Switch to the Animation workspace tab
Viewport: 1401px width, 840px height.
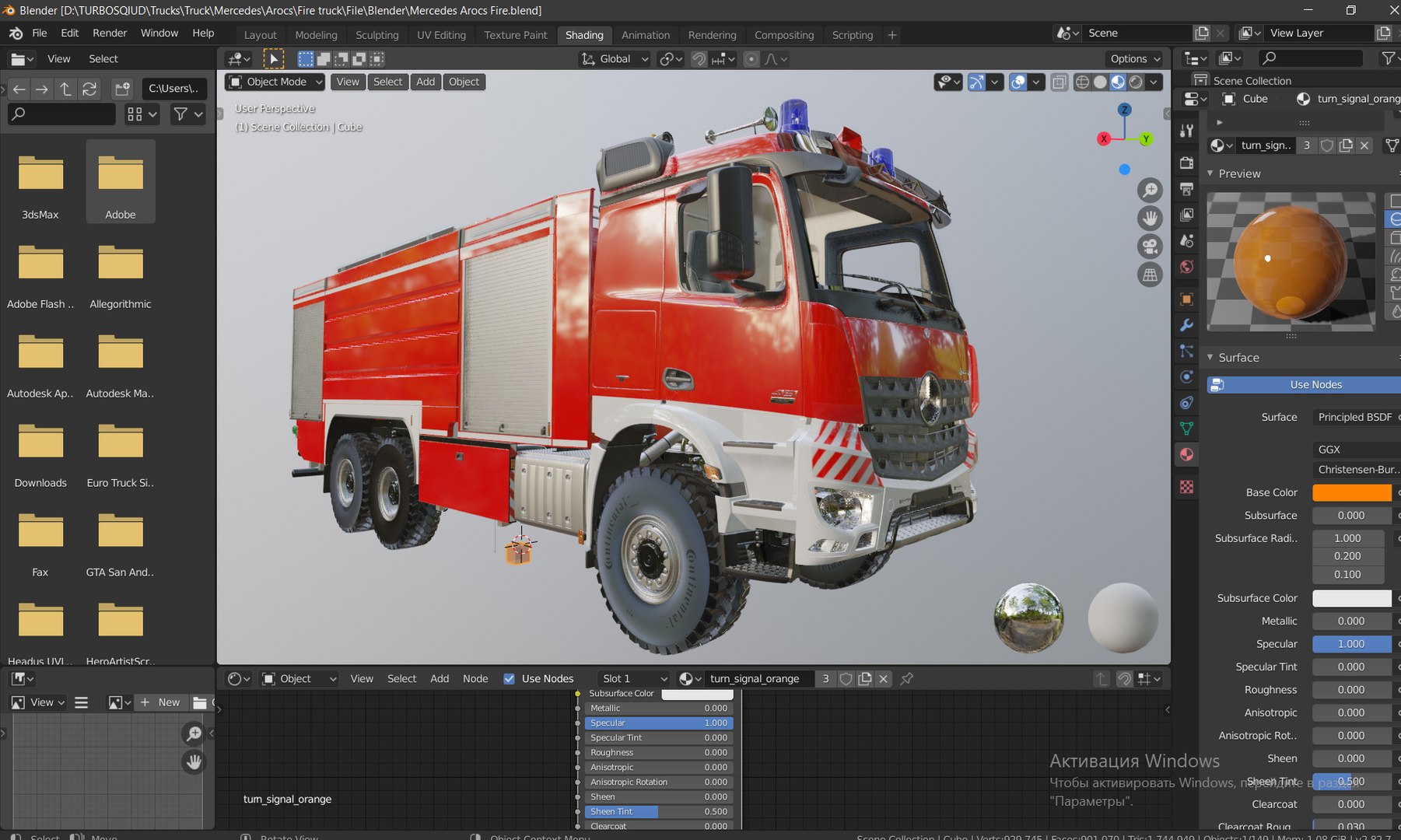645,35
